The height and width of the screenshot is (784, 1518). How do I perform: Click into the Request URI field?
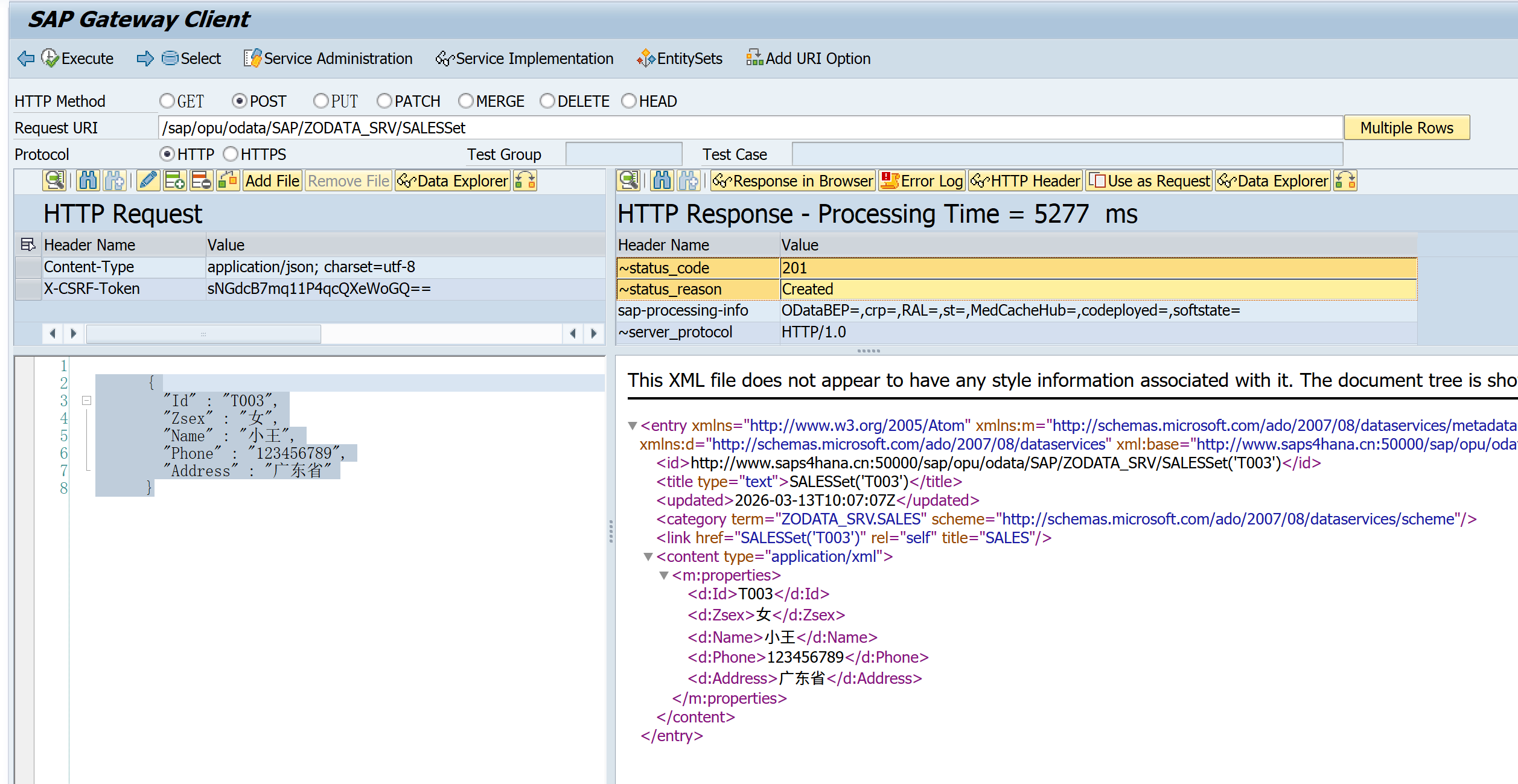(748, 128)
